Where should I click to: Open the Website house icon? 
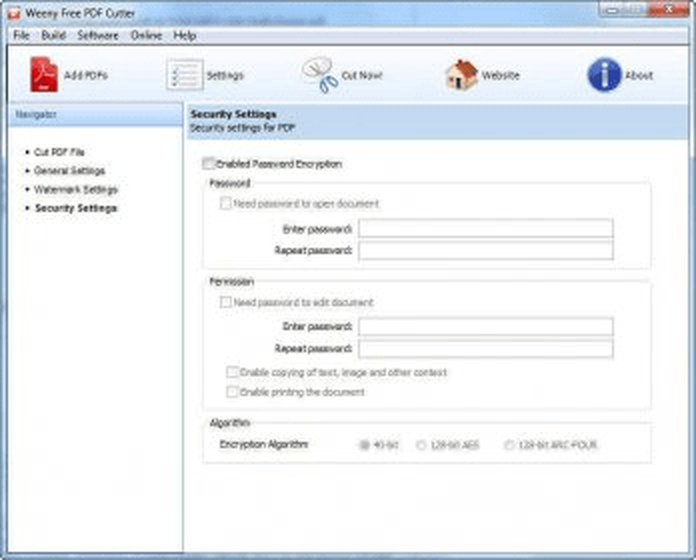462,75
